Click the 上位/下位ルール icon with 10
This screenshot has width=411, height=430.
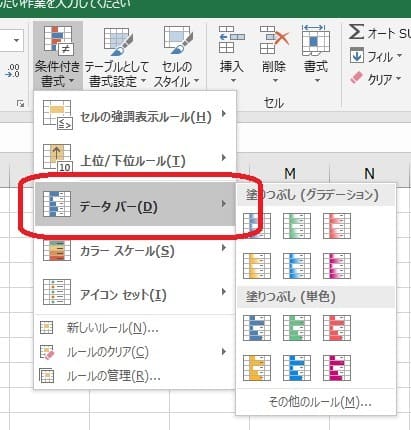[x=58, y=158]
